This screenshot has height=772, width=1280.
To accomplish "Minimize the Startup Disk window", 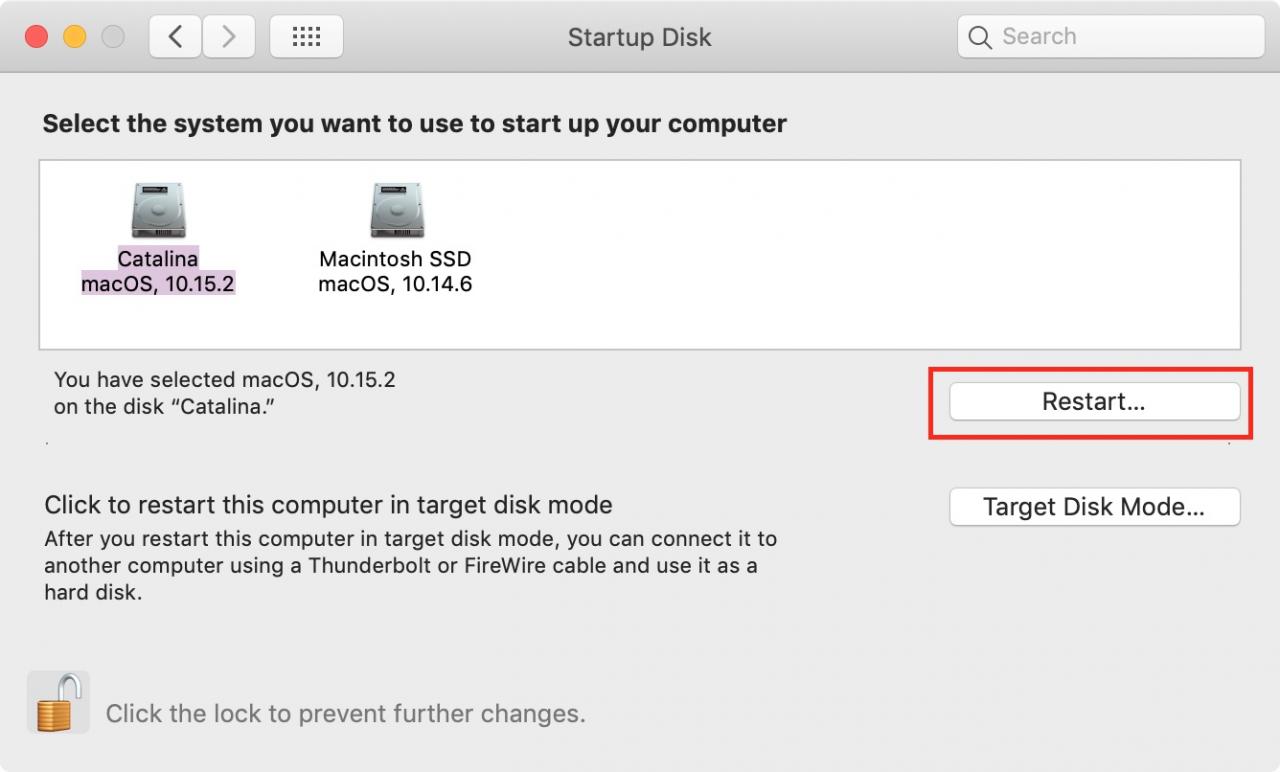I will click(x=74, y=37).
